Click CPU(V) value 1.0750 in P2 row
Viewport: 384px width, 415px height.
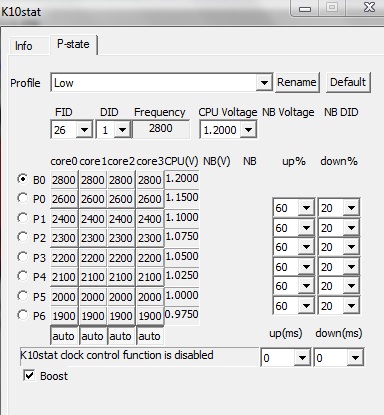click(x=182, y=237)
